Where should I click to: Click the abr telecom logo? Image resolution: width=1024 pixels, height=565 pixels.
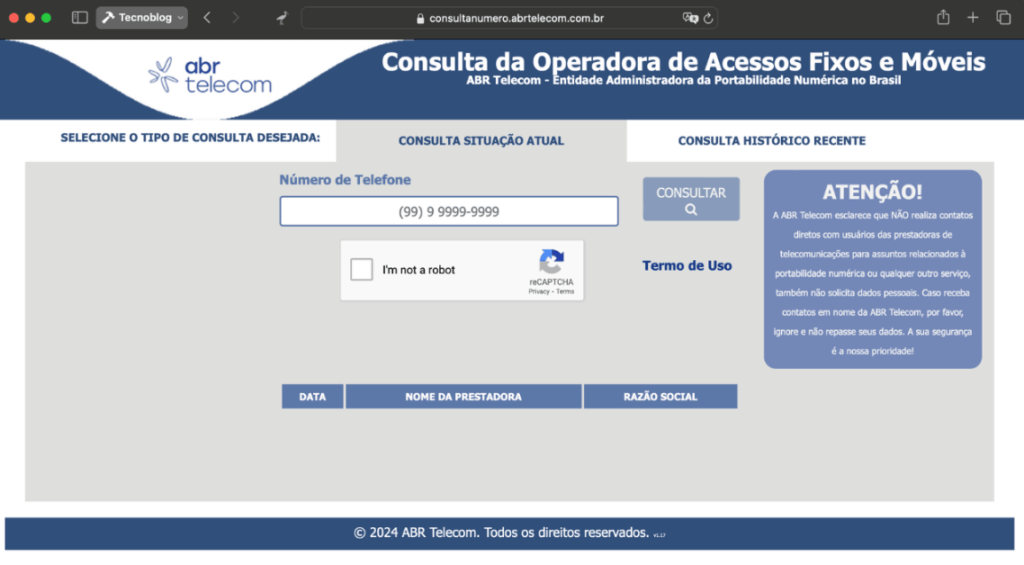[x=210, y=75]
